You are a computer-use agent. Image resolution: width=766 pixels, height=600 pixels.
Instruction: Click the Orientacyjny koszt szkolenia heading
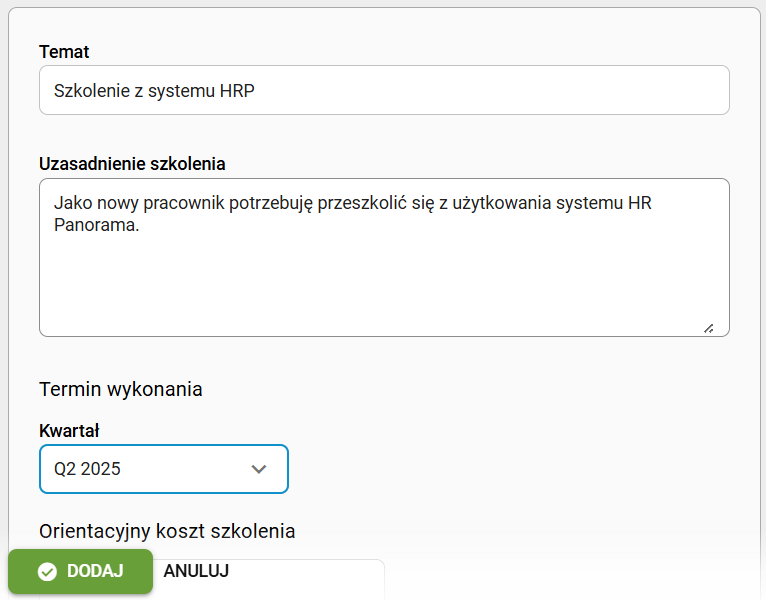pos(167,531)
